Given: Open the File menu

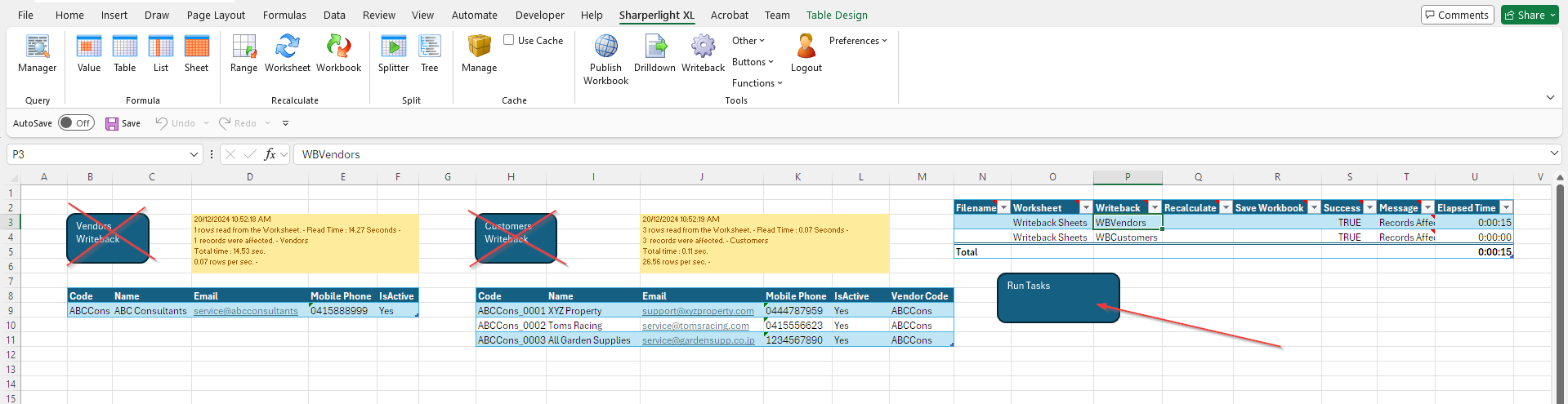Looking at the screenshot, I should point(26,15).
